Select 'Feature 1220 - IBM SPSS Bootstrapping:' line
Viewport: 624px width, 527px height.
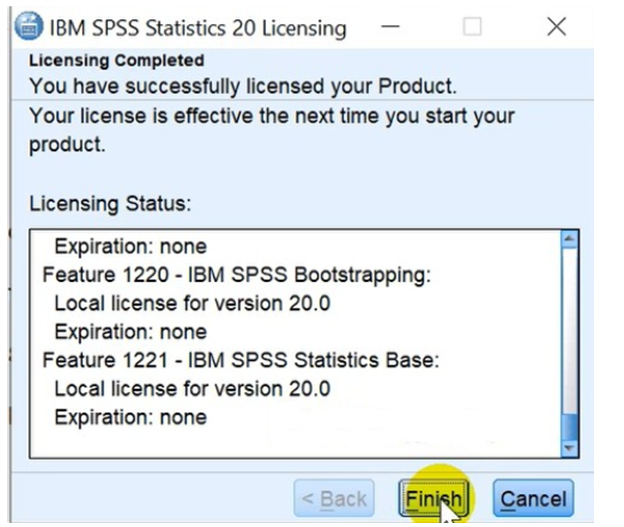point(236,275)
